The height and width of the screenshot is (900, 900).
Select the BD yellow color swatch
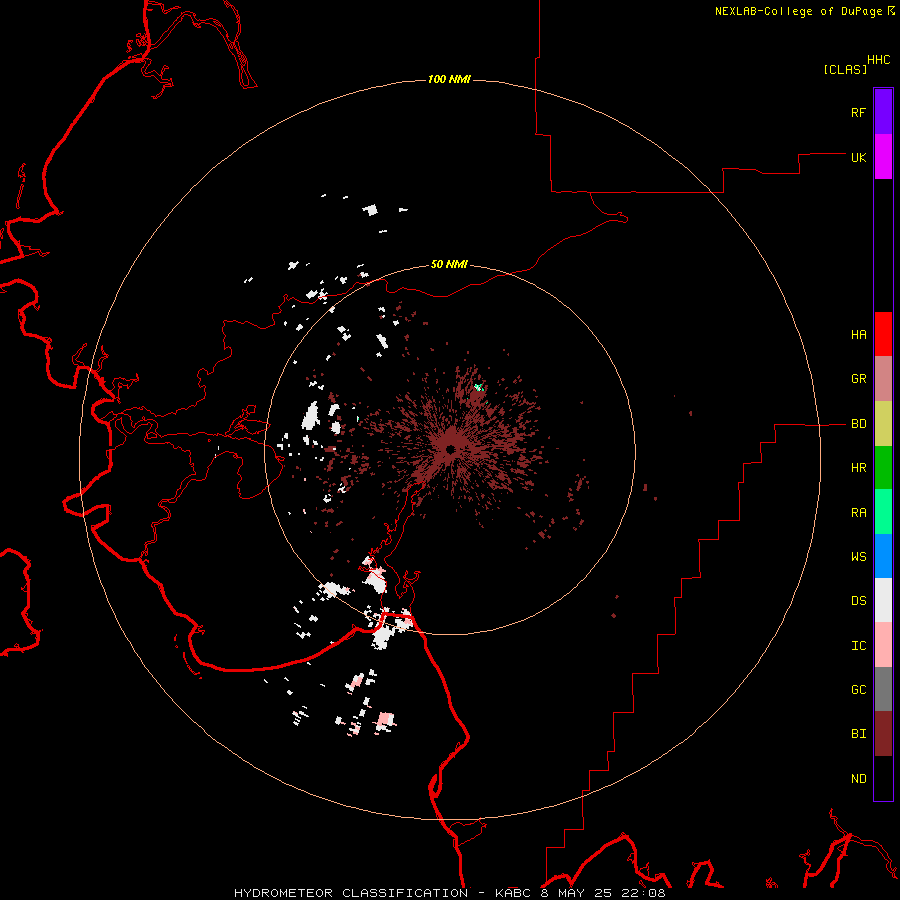[883, 424]
